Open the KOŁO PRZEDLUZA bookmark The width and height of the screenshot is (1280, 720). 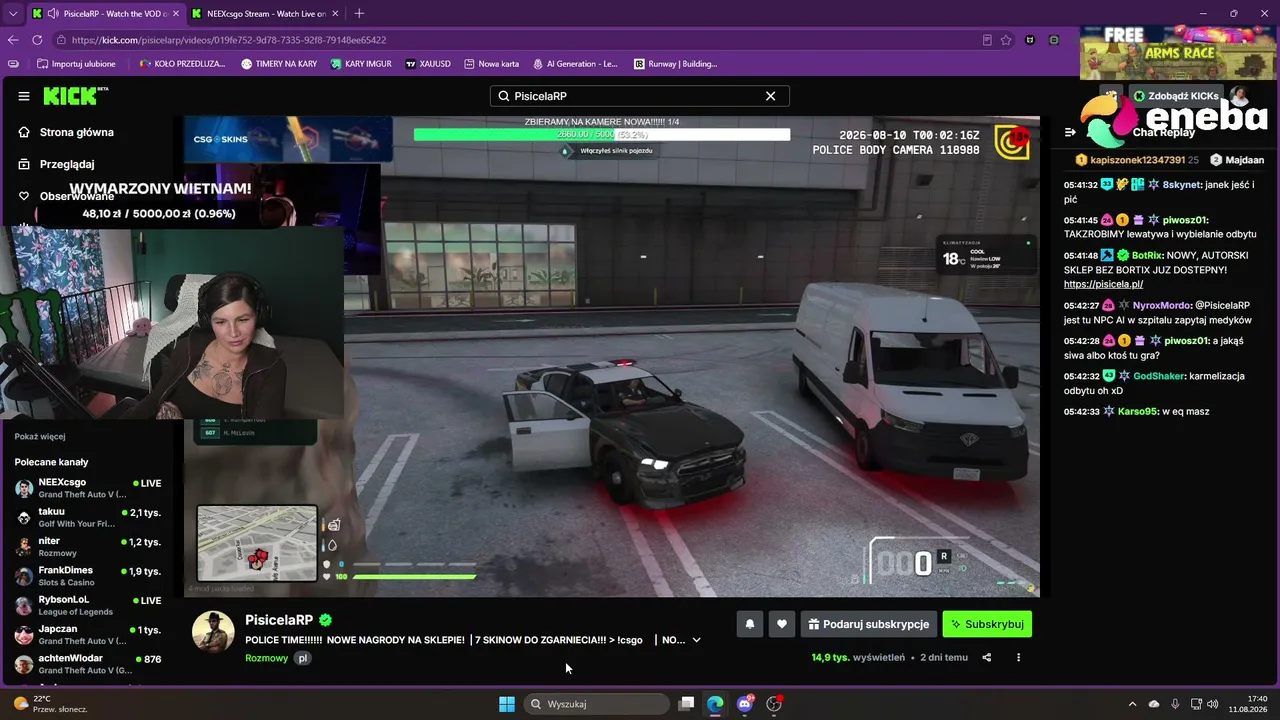pyautogui.click(x=182, y=64)
